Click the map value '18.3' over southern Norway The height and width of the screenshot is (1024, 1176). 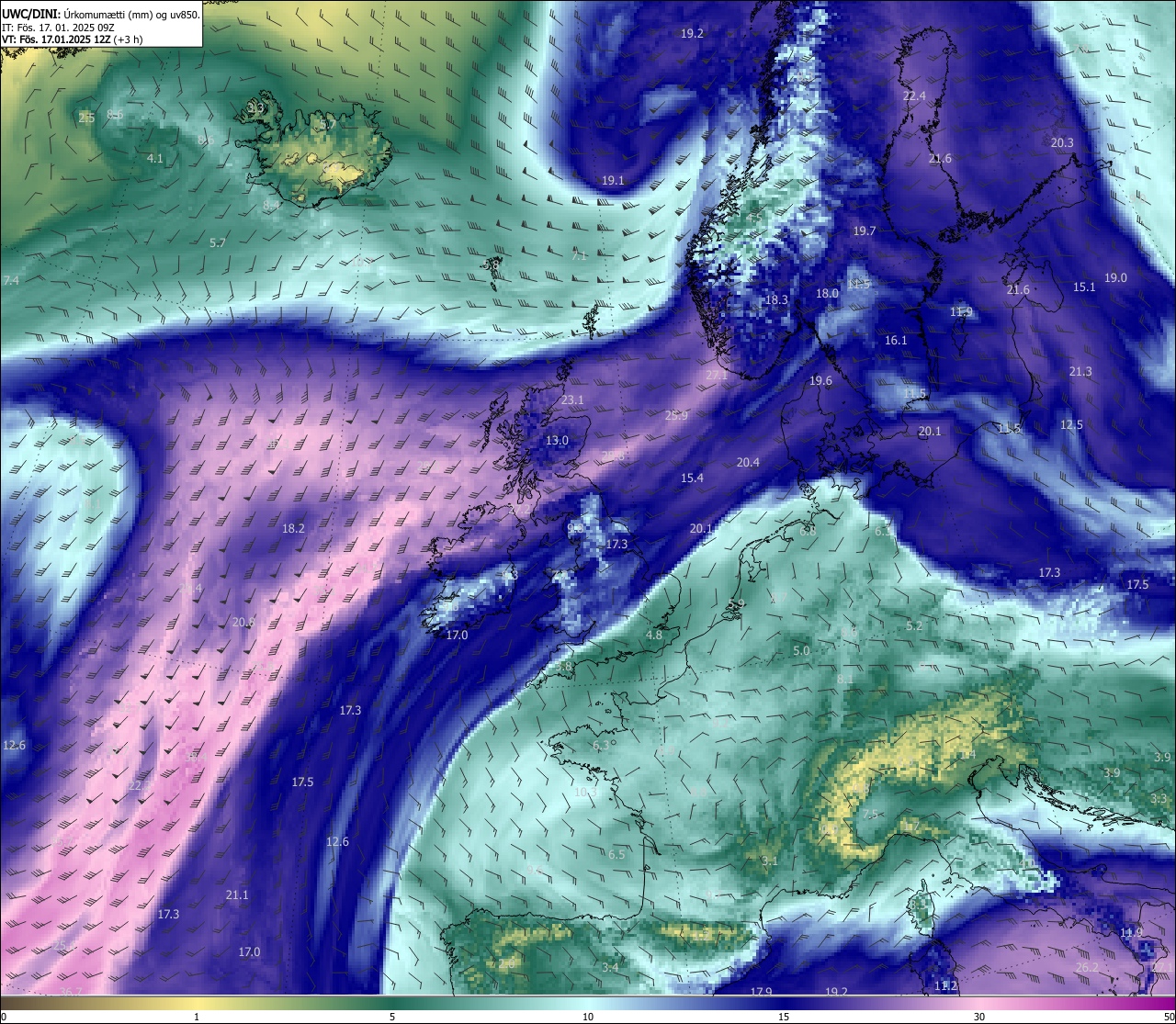776,299
